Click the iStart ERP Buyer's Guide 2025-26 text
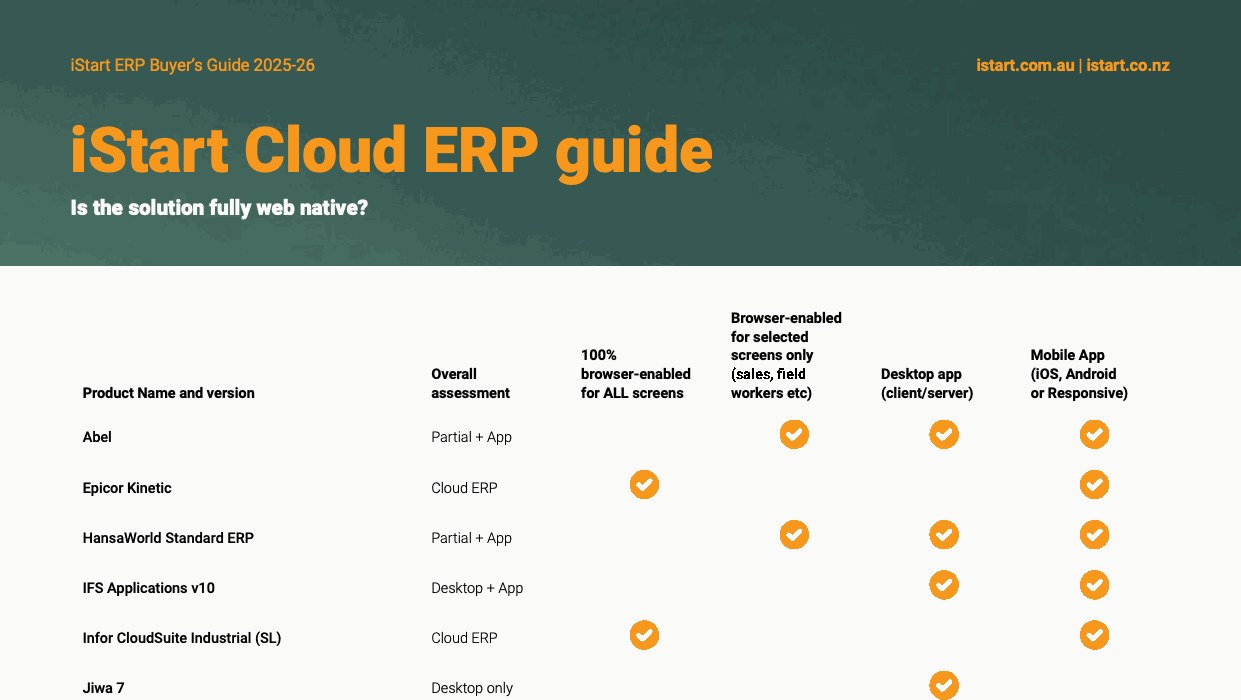This screenshot has height=700, width=1241. tap(193, 66)
